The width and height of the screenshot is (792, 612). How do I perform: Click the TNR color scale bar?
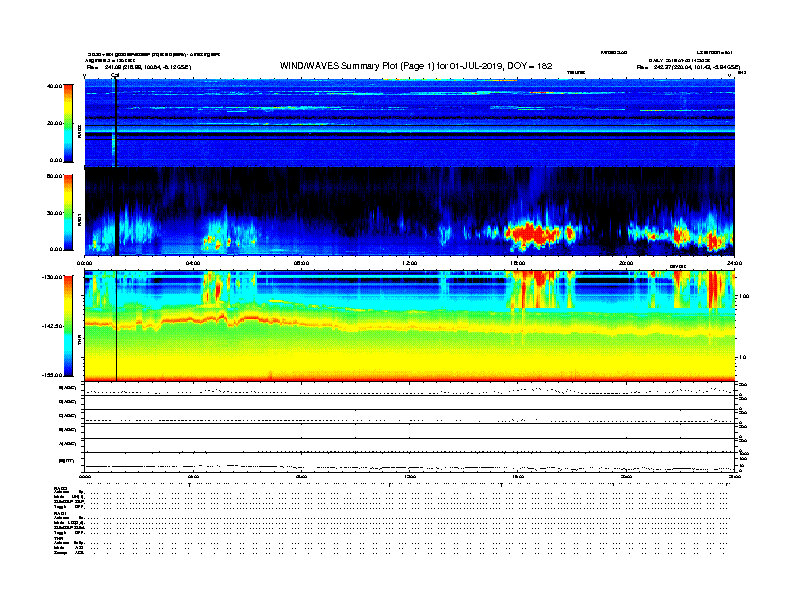[x=68, y=326]
